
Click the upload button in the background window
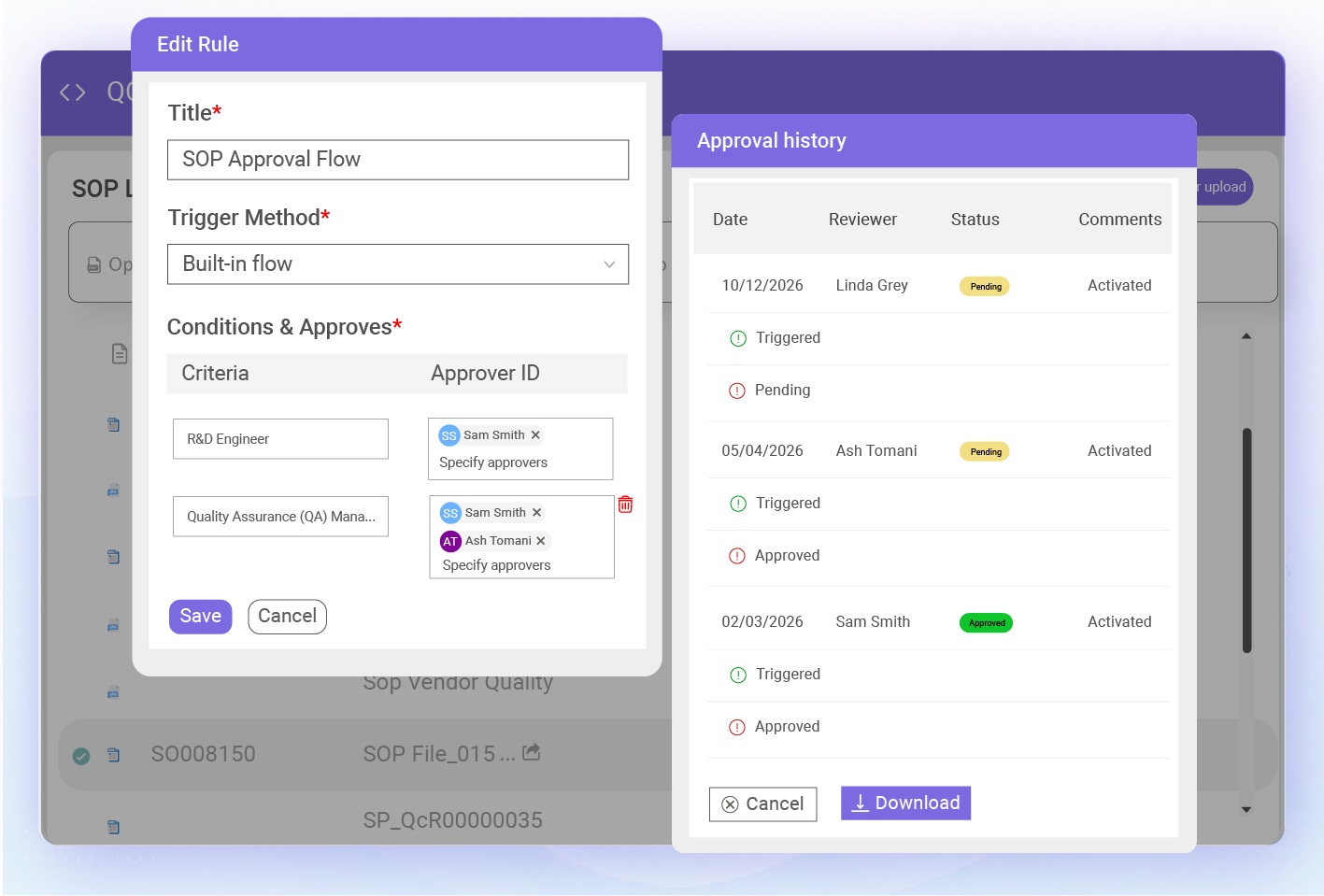click(x=1224, y=187)
